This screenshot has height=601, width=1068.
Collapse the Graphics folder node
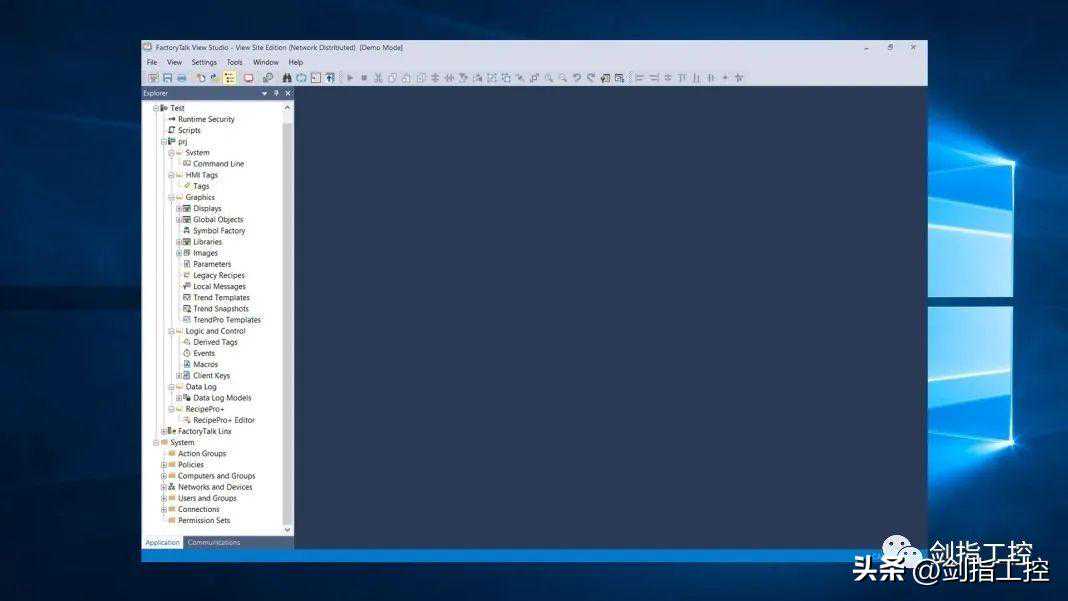(171, 198)
